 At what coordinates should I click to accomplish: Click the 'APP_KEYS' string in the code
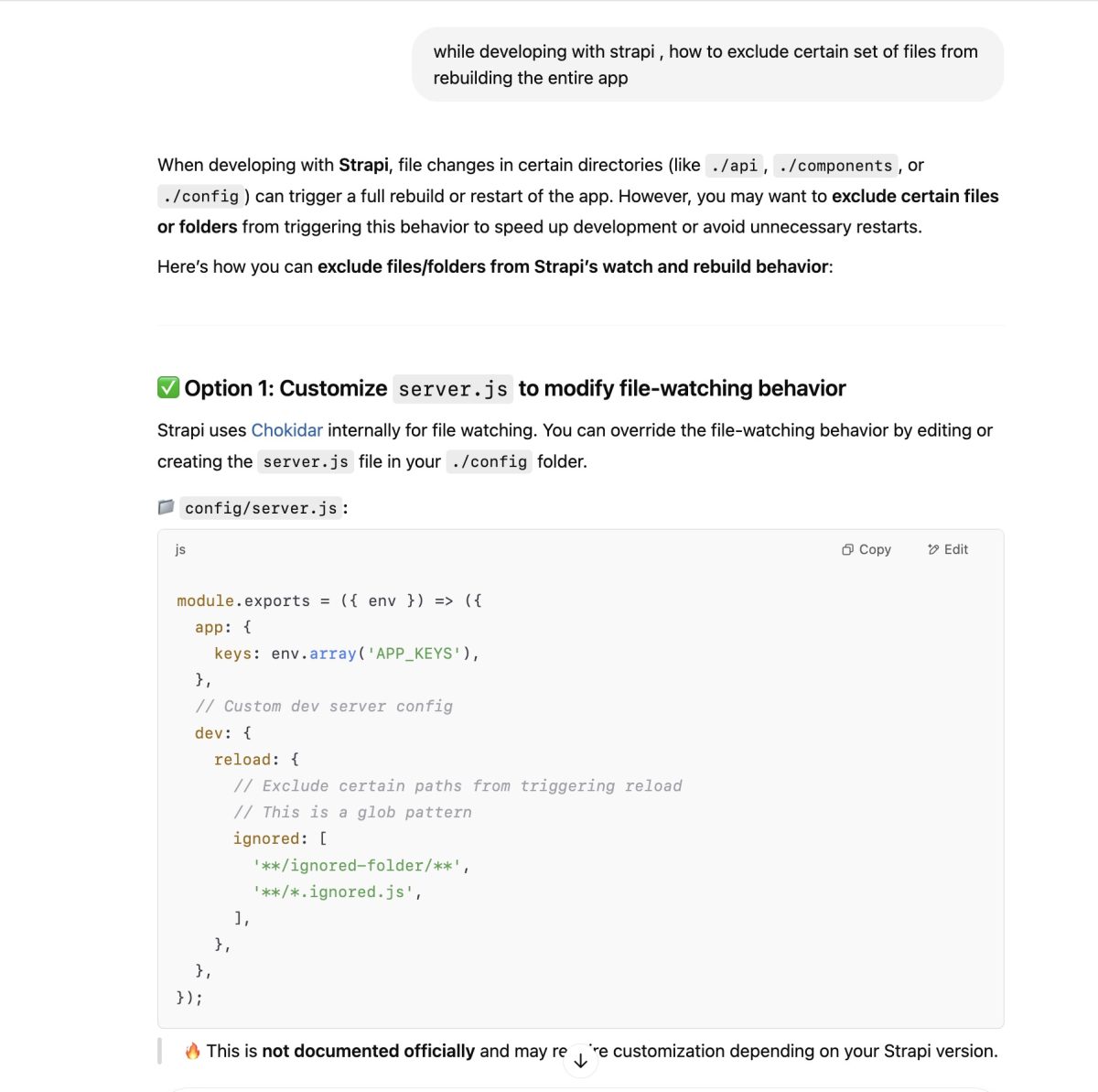(x=414, y=654)
